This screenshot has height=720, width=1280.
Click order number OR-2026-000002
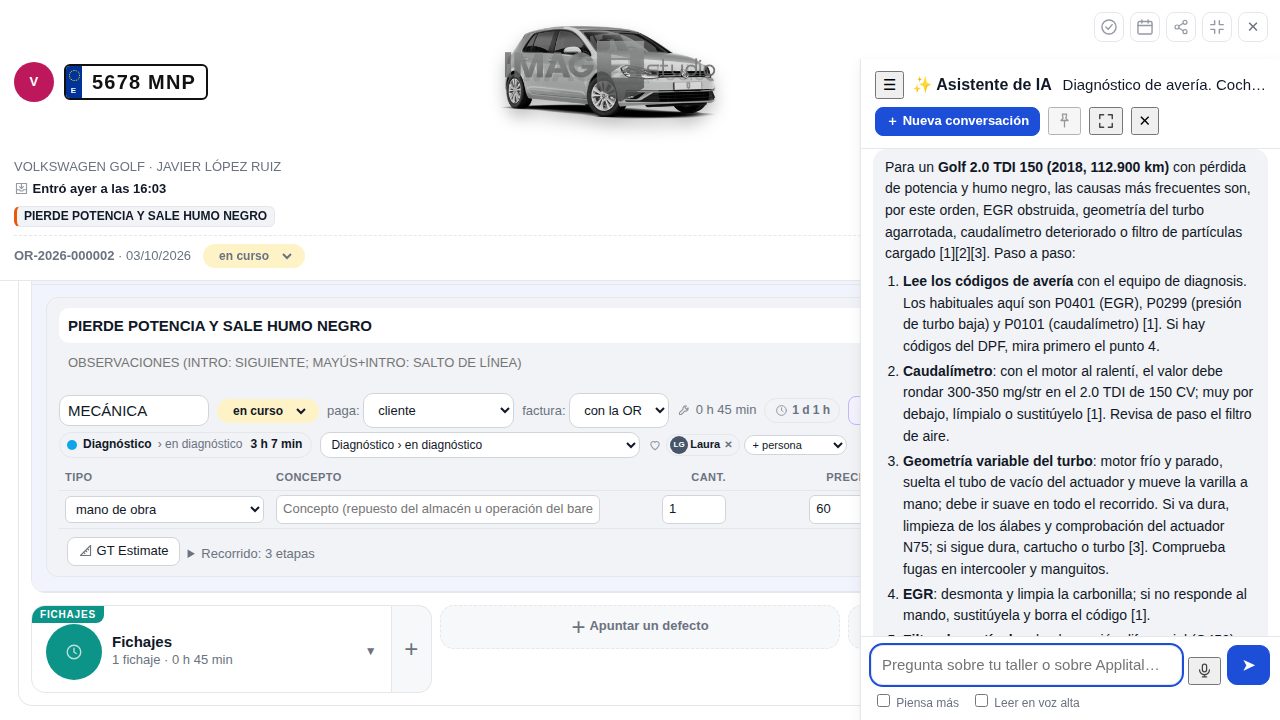(64, 256)
